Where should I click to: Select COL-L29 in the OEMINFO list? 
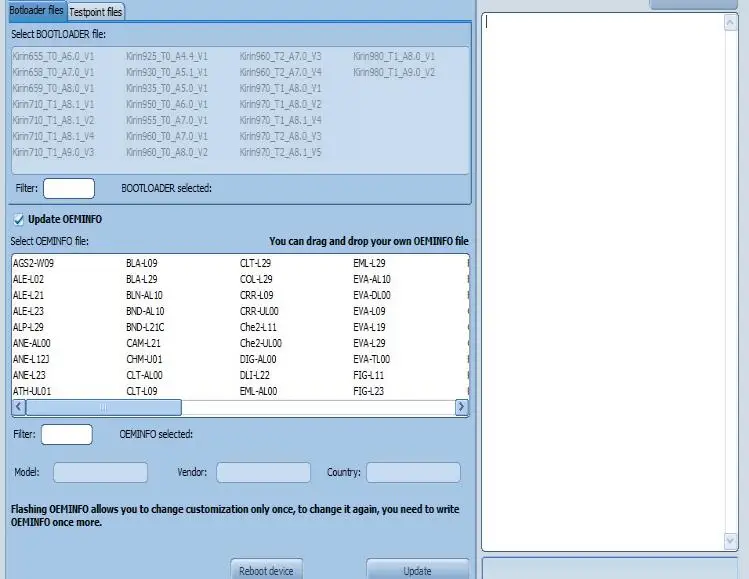(x=256, y=279)
